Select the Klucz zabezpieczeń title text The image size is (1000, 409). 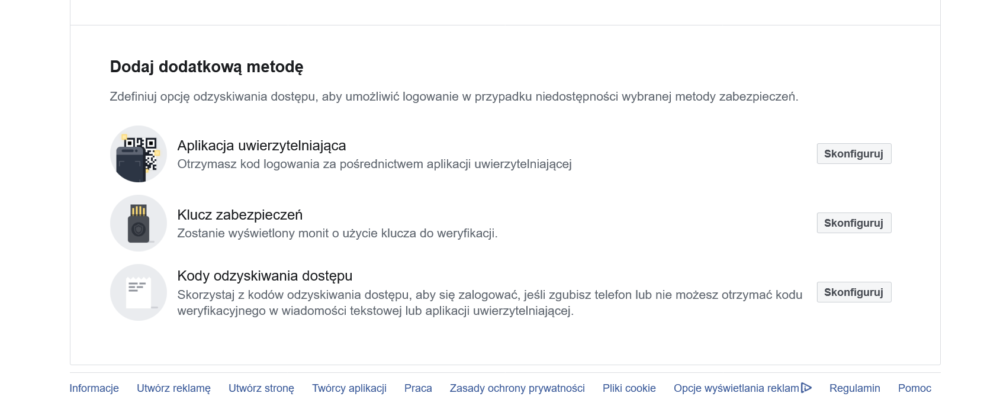click(240, 214)
